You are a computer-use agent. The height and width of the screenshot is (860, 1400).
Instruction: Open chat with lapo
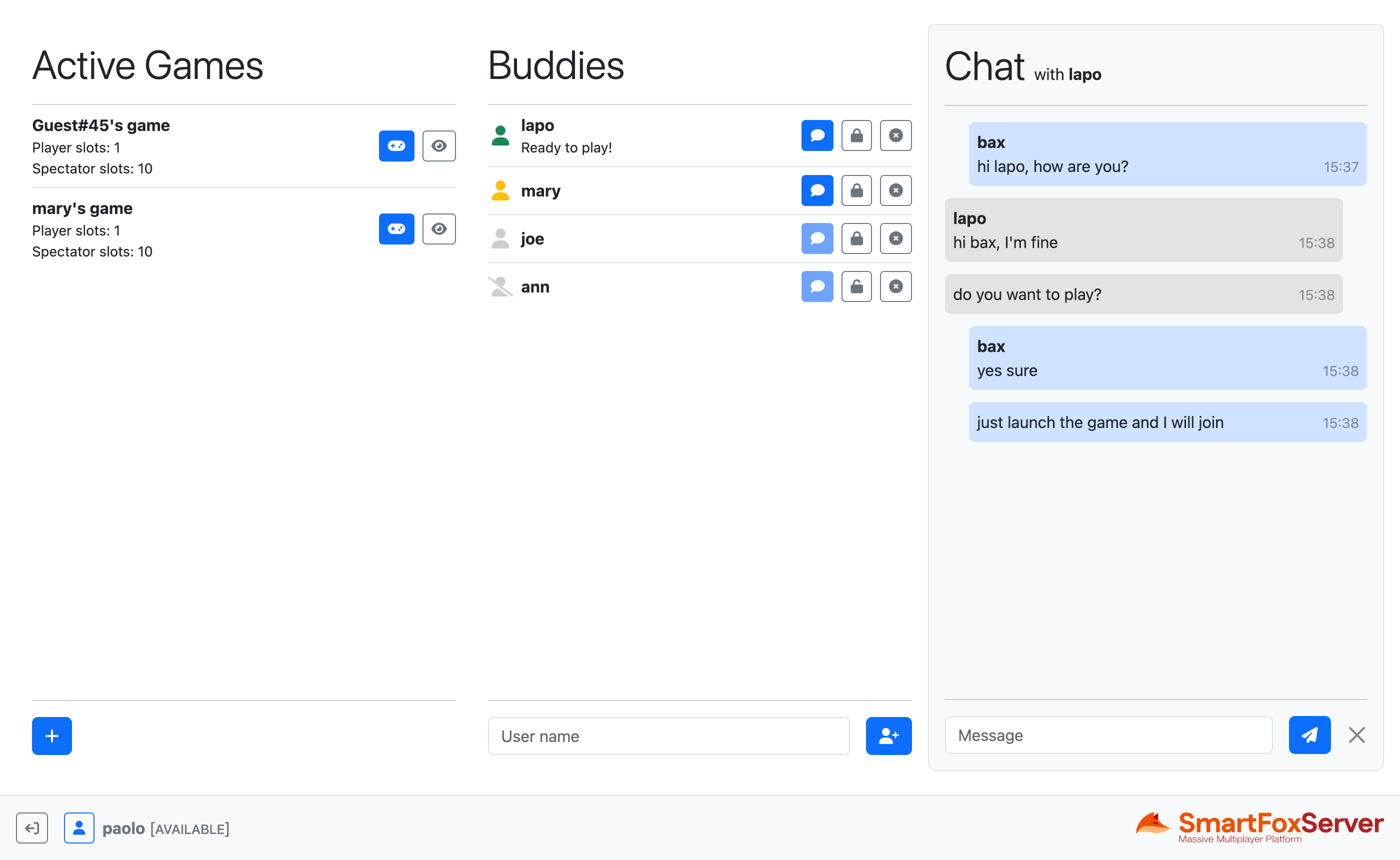[x=817, y=135]
